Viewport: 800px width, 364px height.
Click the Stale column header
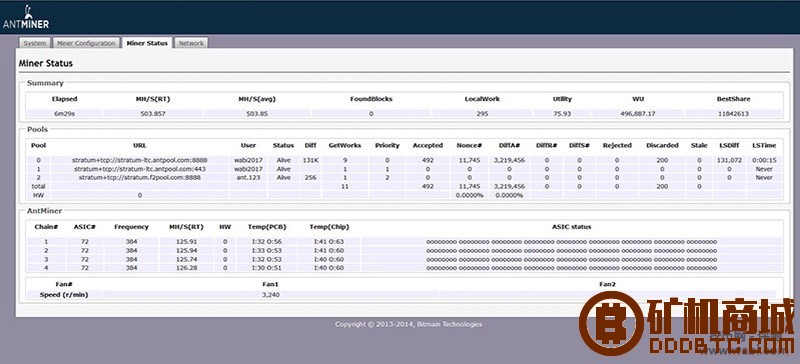pyautogui.click(x=699, y=145)
